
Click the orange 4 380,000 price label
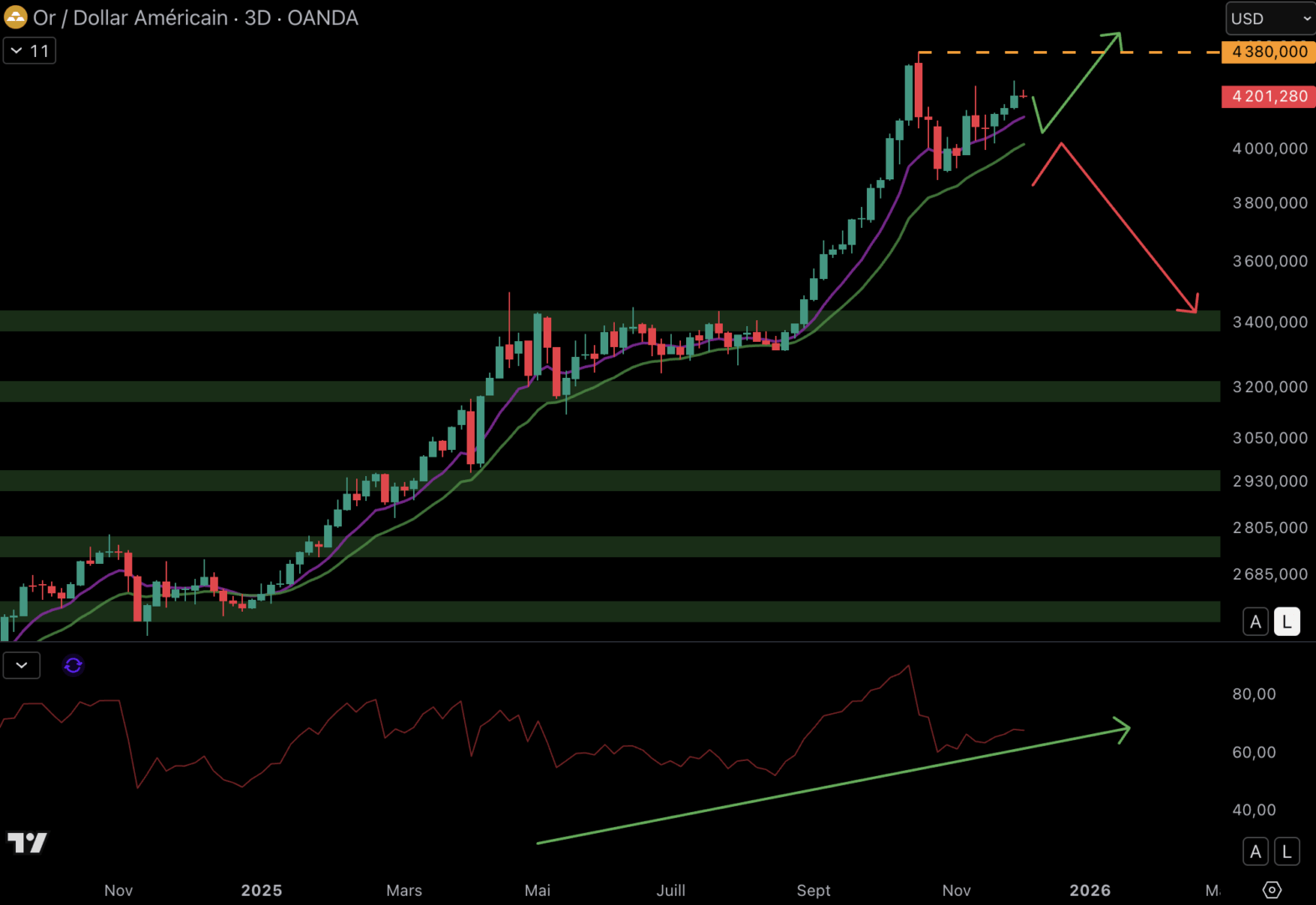pos(1268,52)
